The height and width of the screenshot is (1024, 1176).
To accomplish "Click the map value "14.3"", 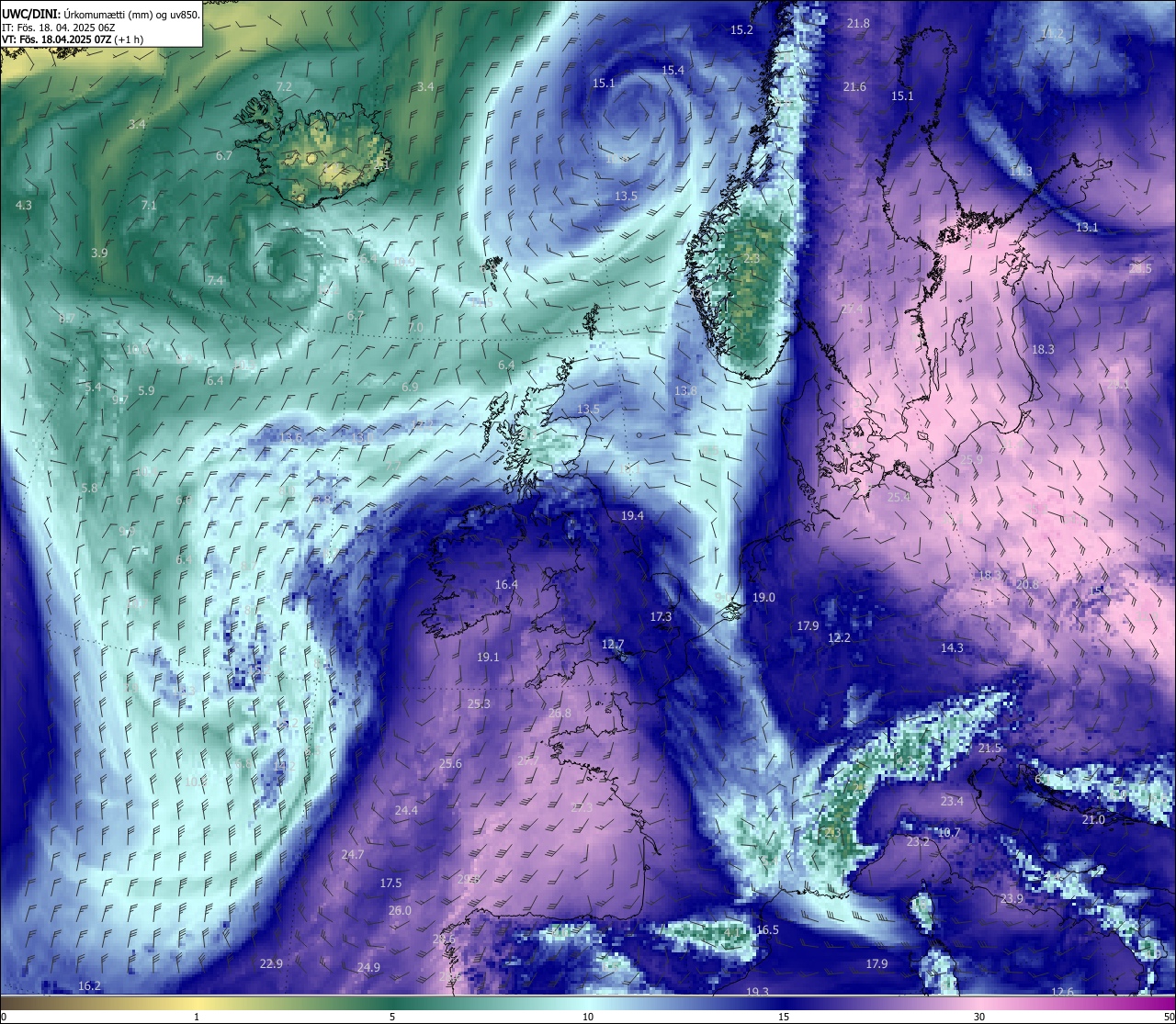I will point(952,648).
